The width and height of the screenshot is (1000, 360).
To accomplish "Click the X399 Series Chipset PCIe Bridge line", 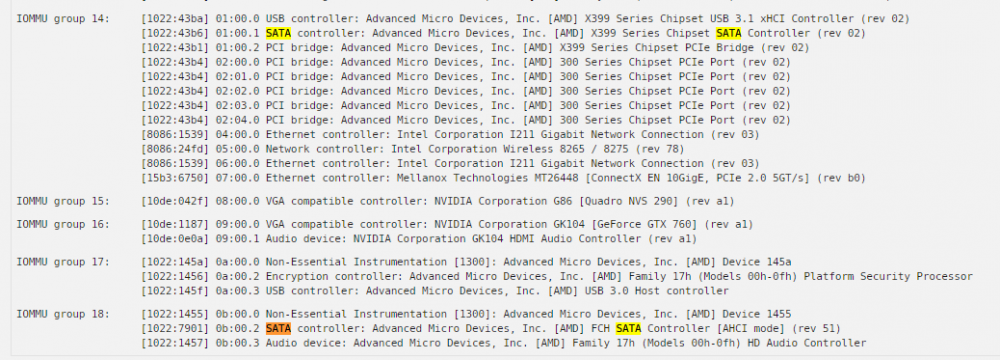I will pos(475,48).
